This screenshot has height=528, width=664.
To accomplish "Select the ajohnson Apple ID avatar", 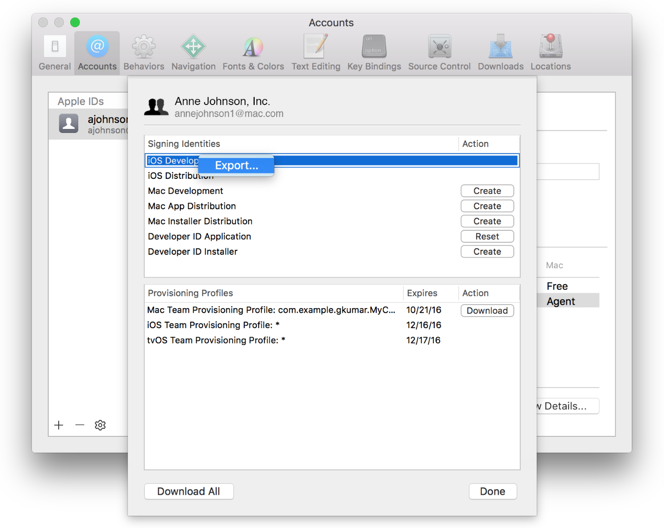I will point(69,124).
